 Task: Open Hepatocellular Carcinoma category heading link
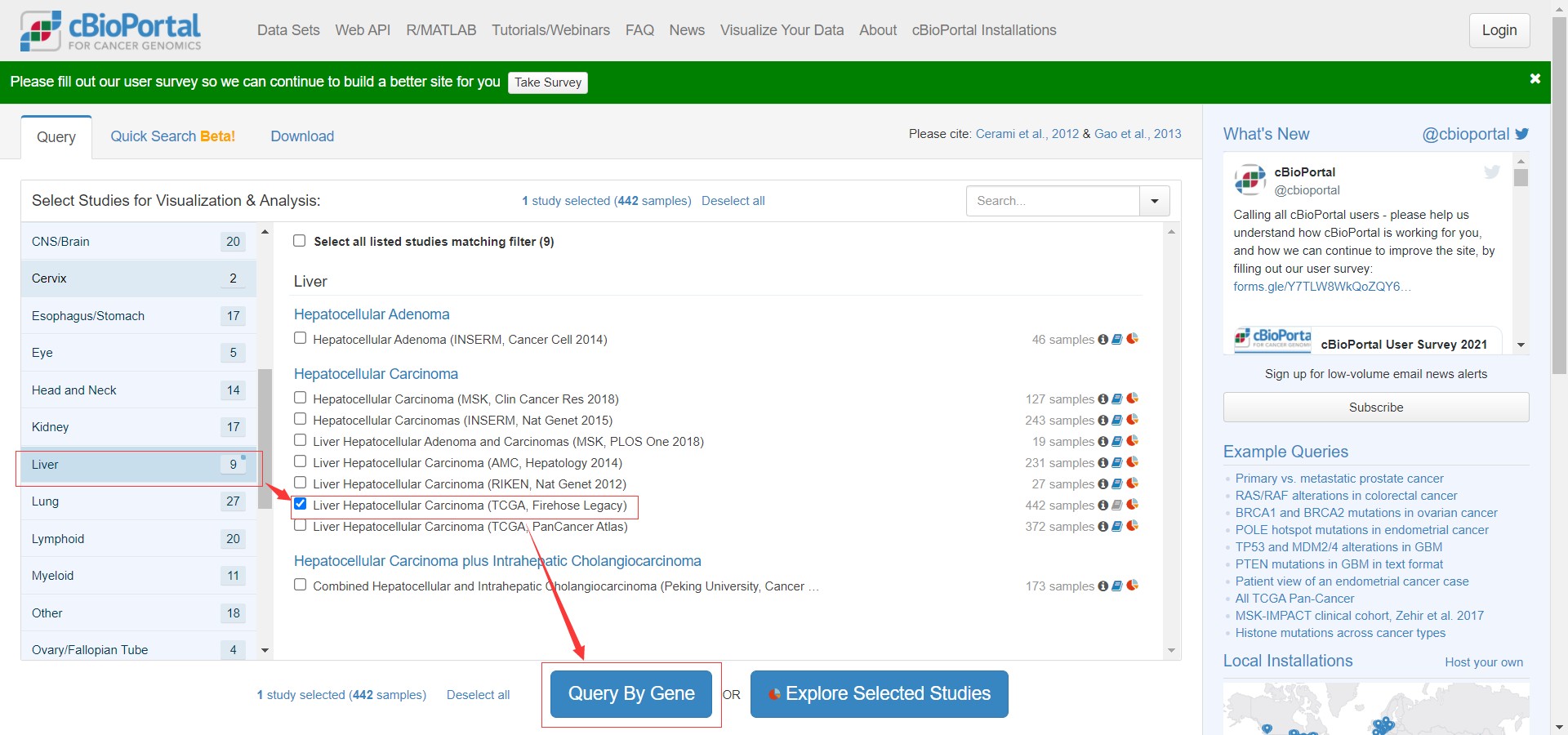click(x=376, y=374)
